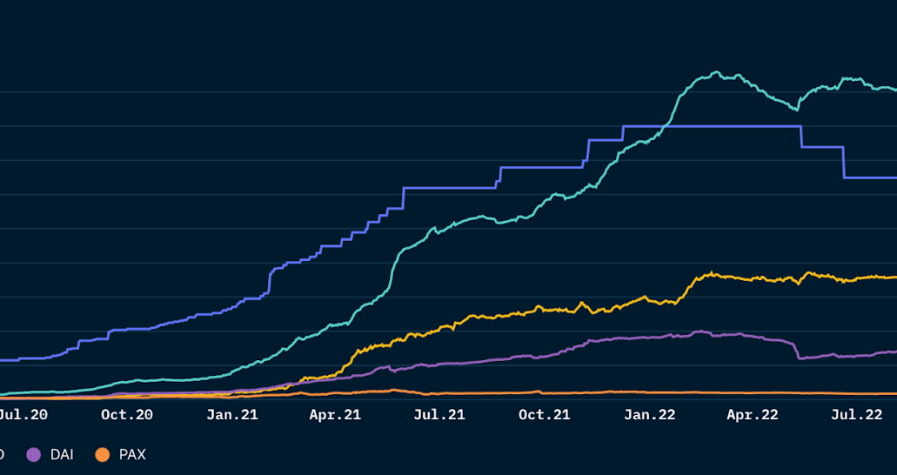This screenshot has height=475, width=897.
Task: Click the Oct.21 axis tick label
Action: (x=544, y=413)
